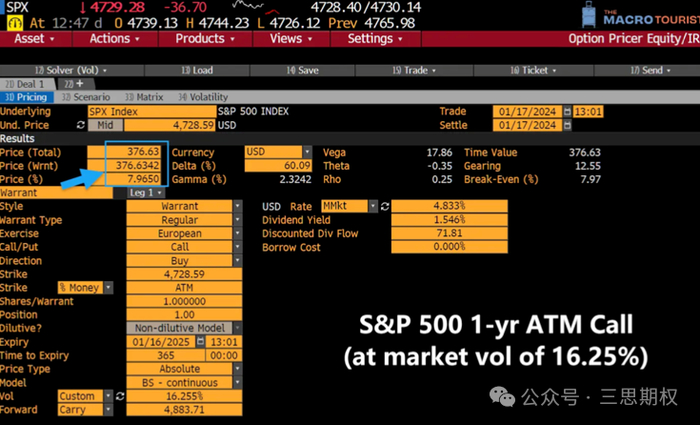Image resolution: width=700 pixels, height=425 pixels.
Task: Open the Ticket dropdown button
Action: [533, 71]
